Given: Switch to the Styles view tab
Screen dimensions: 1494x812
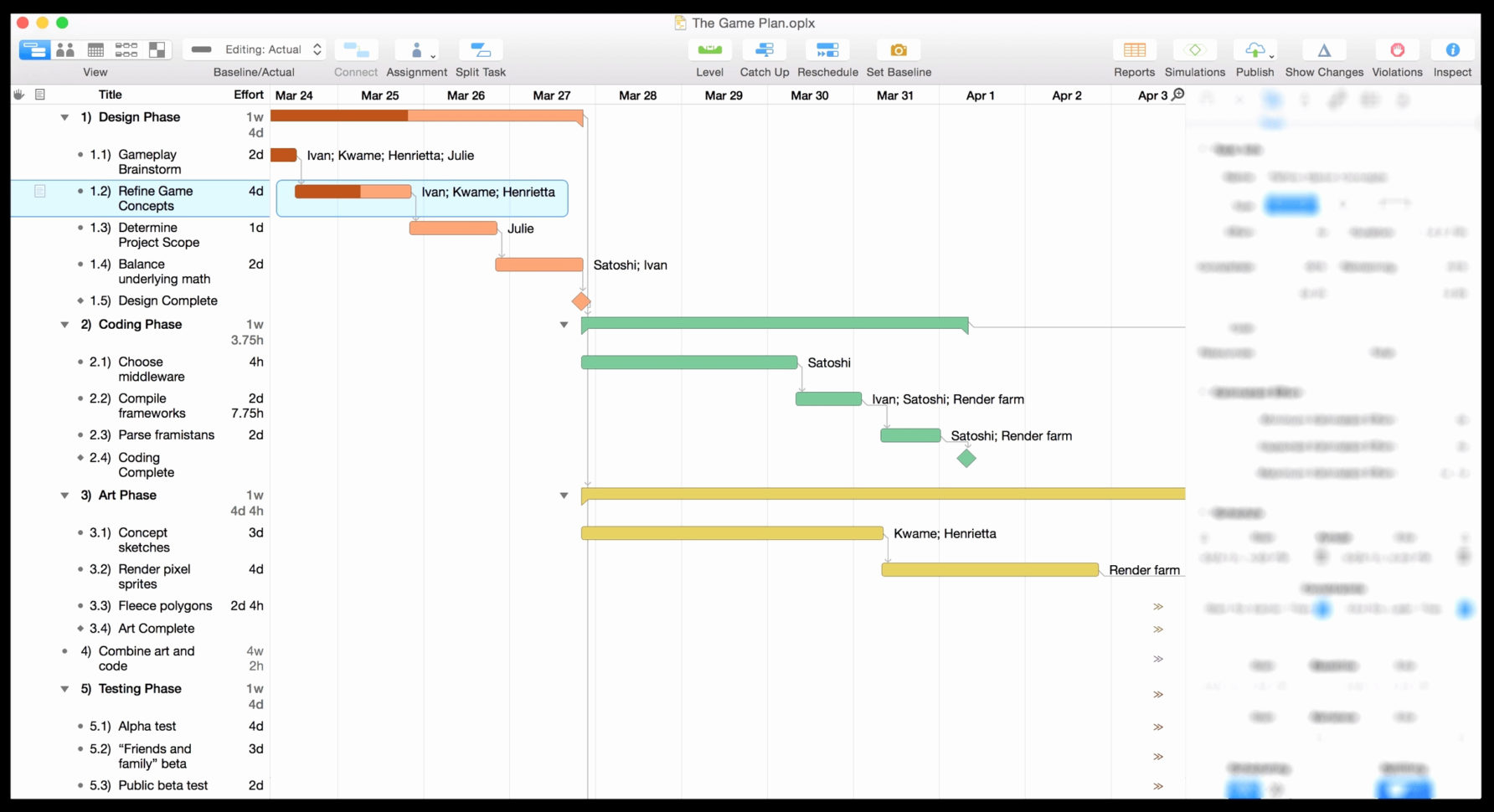Looking at the screenshot, I should 157,49.
